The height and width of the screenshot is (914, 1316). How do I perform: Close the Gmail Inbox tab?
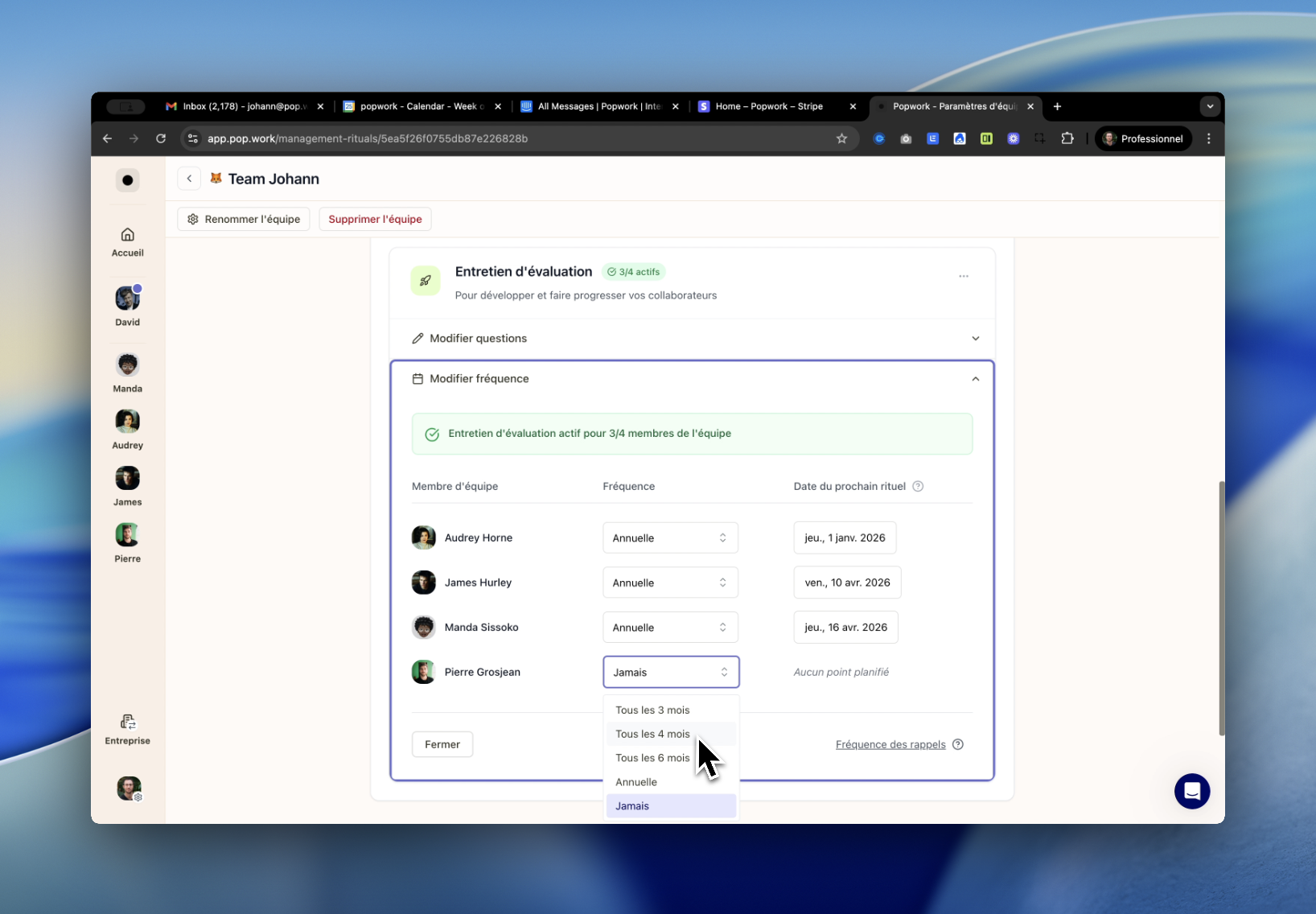pos(320,106)
